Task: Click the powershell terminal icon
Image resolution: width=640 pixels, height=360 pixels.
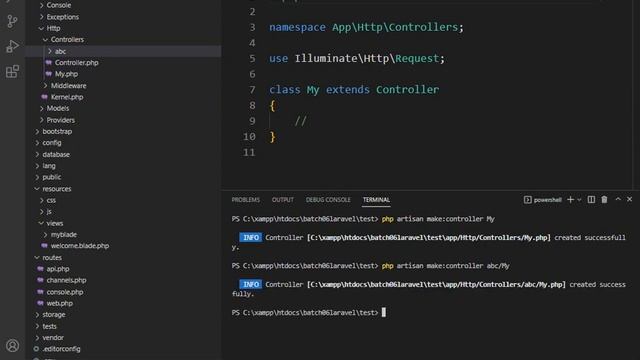Action: [x=527, y=200]
